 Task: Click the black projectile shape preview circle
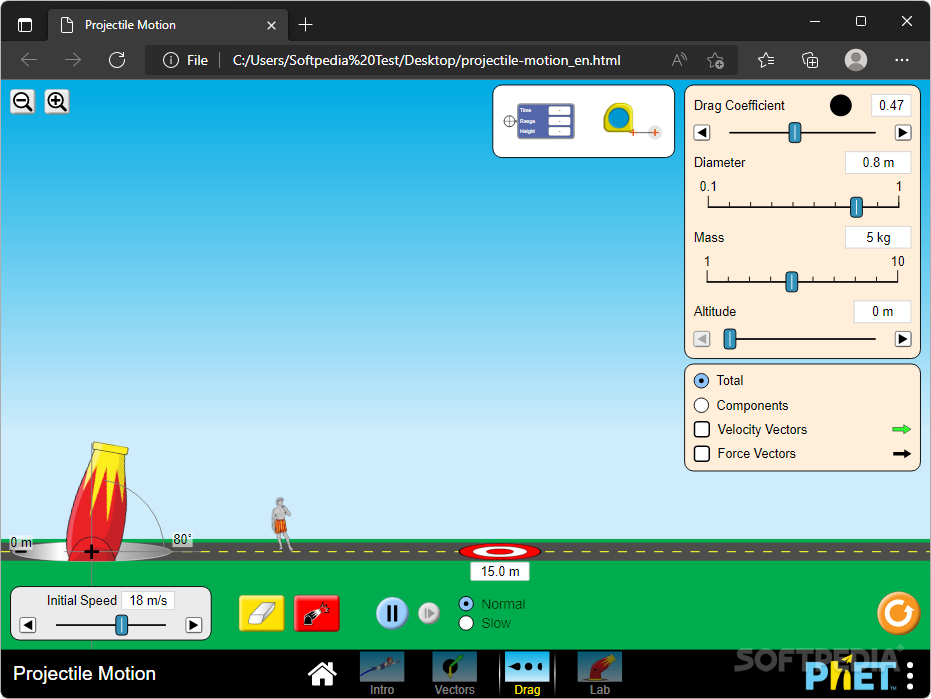tap(840, 105)
